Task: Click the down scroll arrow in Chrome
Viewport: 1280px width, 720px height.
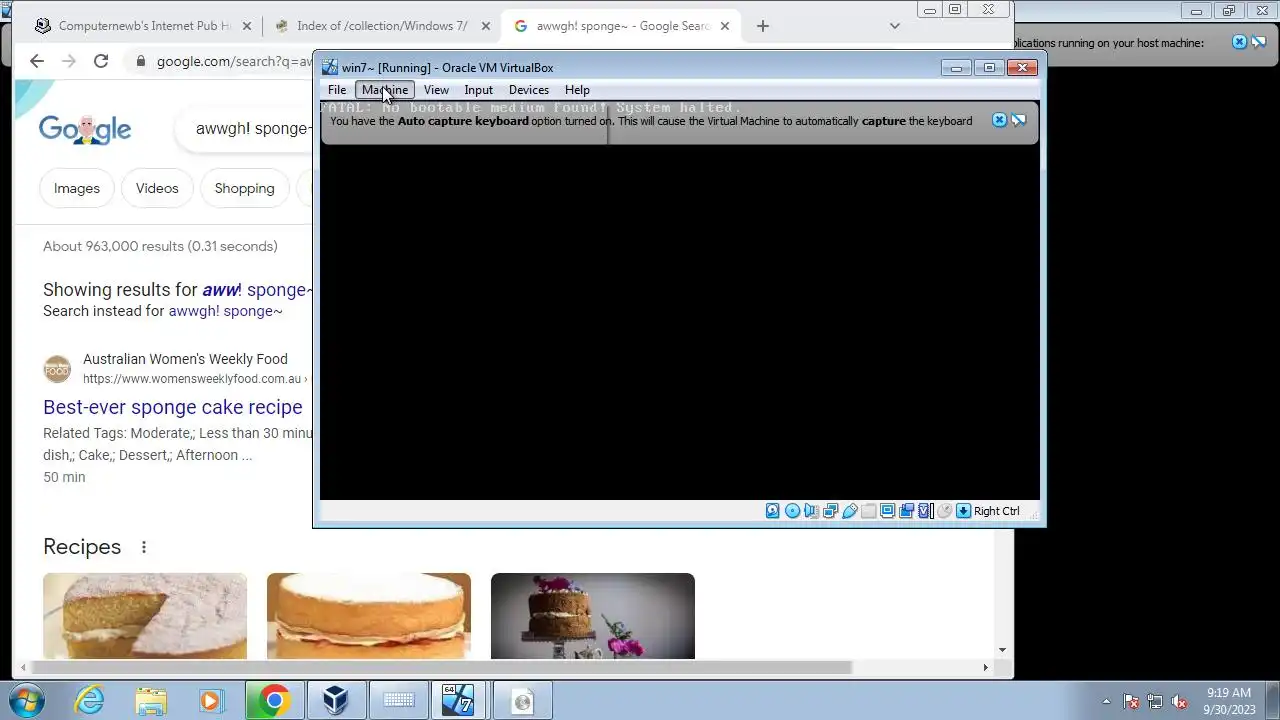Action: (1002, 650)
